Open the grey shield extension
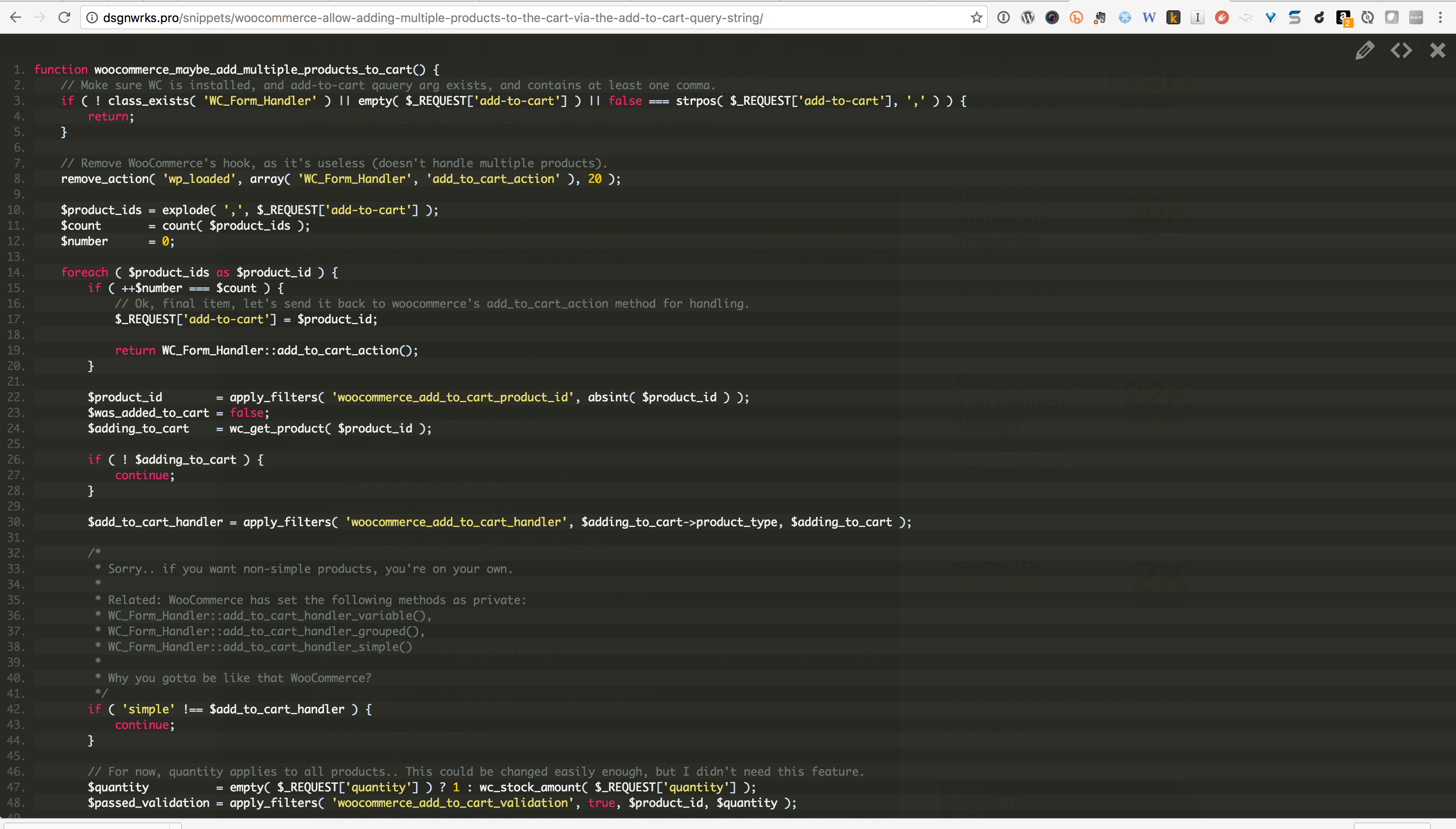Image resolution: width=1456 pixels, height=829 pixels. pos(1392,18)
